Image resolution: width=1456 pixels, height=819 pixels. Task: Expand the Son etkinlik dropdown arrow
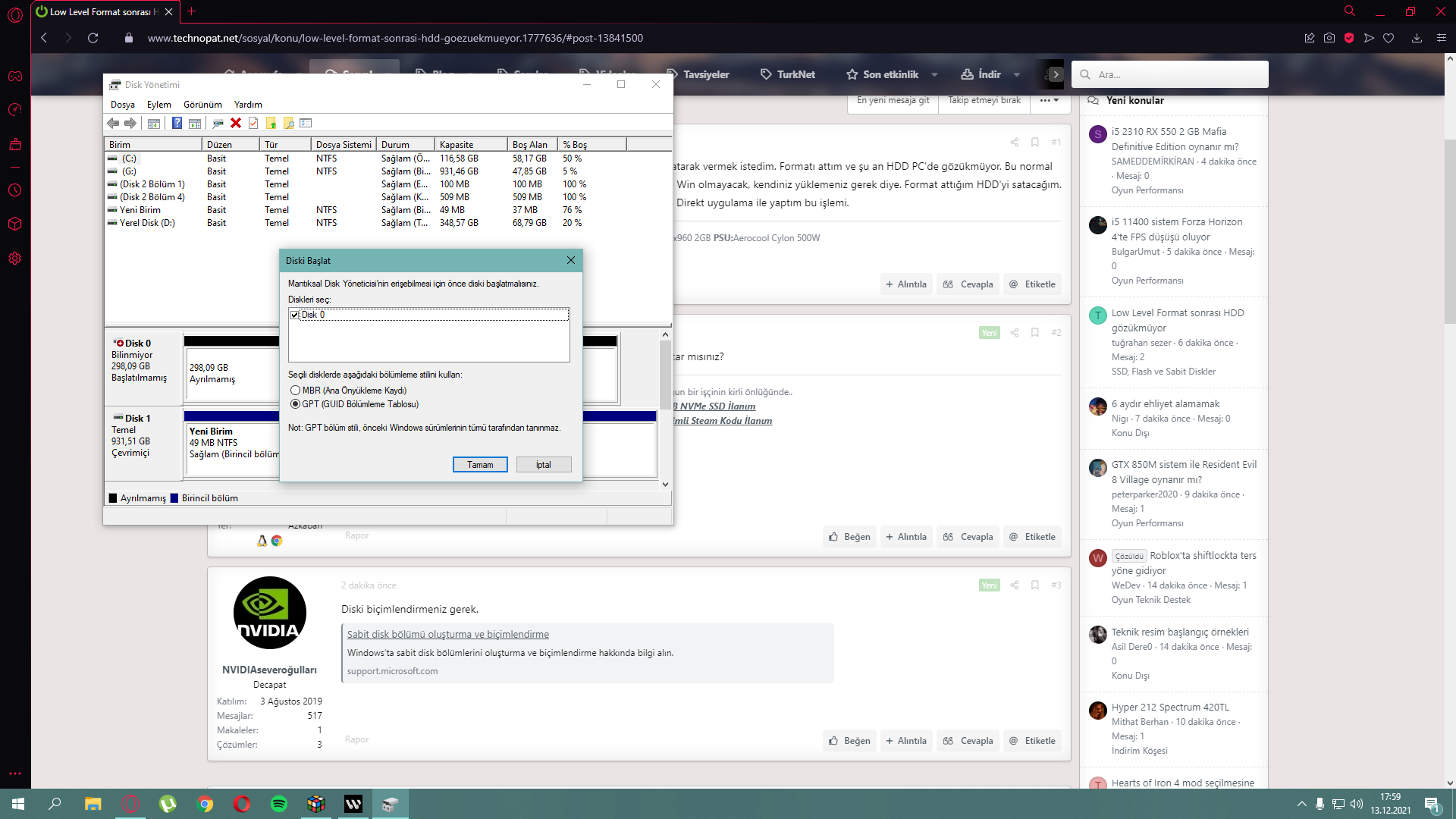(x=934, y=74)
